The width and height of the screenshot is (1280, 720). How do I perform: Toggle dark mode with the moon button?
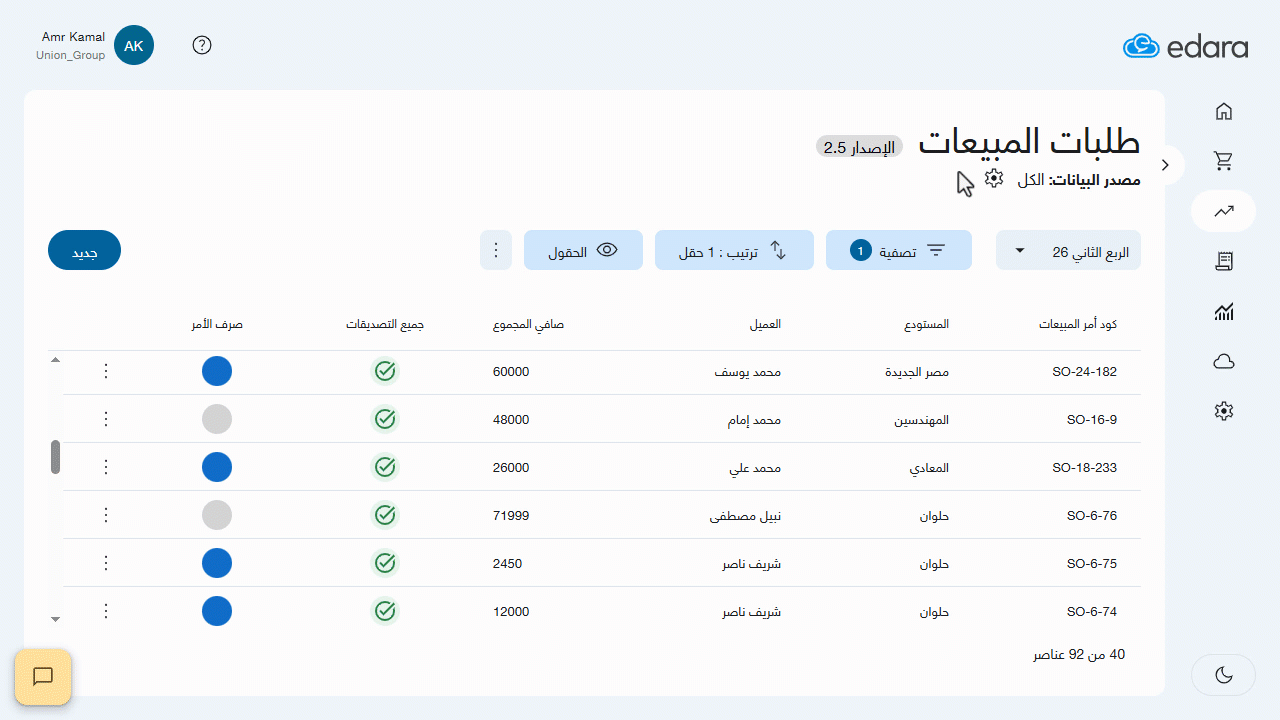1224,675
